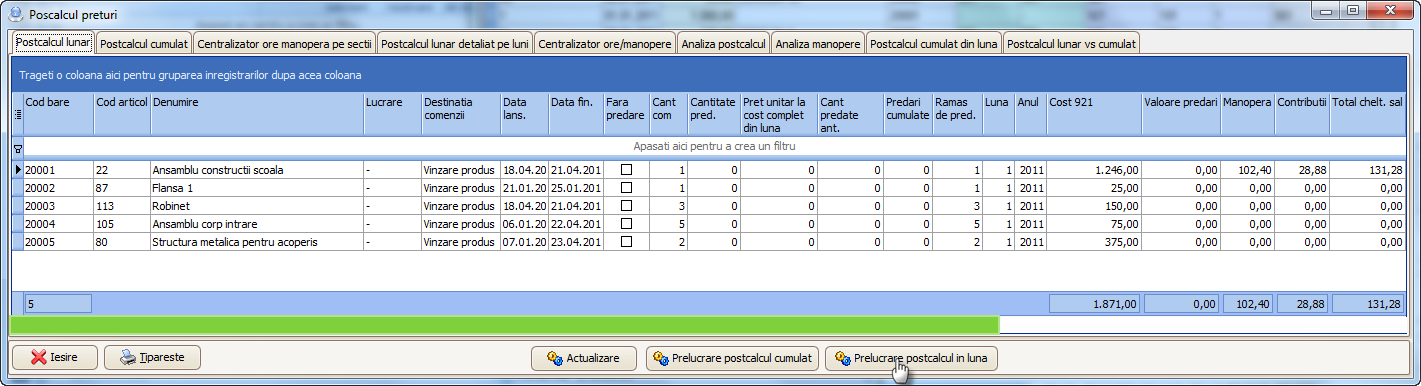The height and width of the screenshot is (386, 1421).
Task: Maximize the Poscalcul preturi window
Action: [x=1352, y=11]
